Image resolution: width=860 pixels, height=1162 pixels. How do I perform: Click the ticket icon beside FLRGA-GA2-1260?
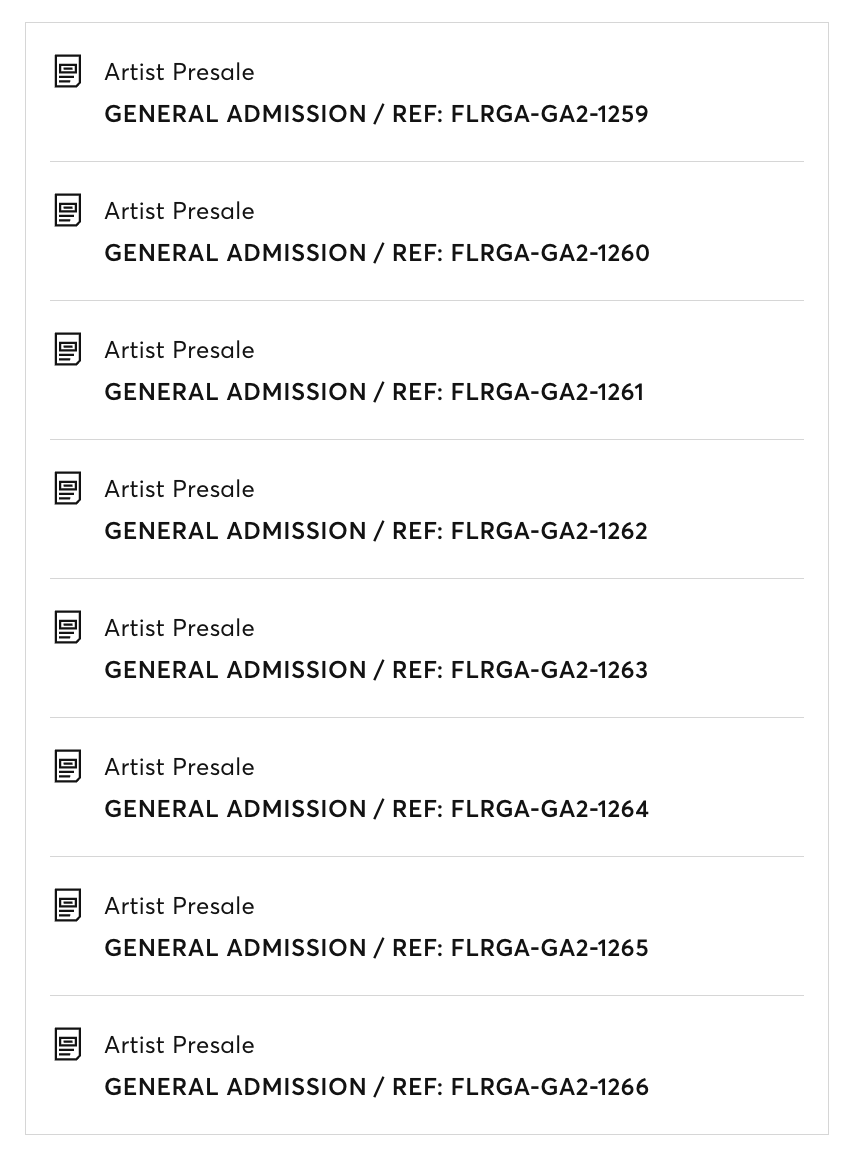click(x=68, y=210)
